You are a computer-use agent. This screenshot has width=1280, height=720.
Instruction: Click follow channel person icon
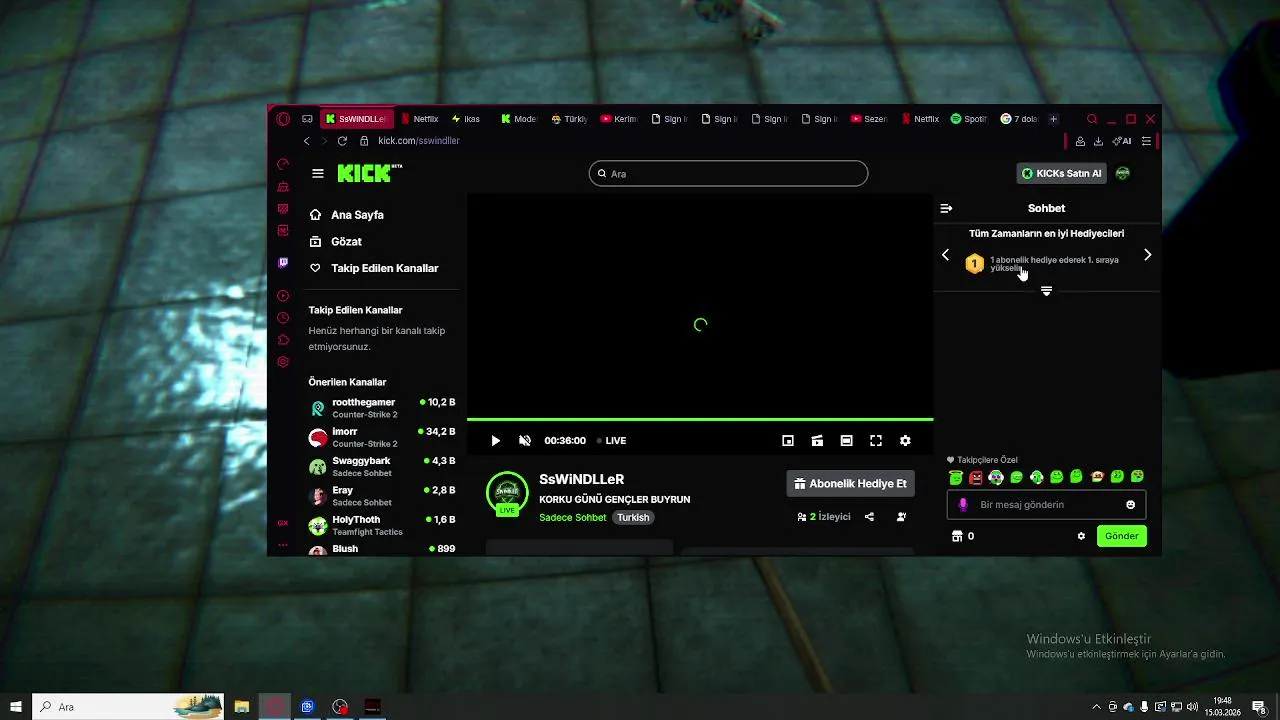(x=901, y=517)
